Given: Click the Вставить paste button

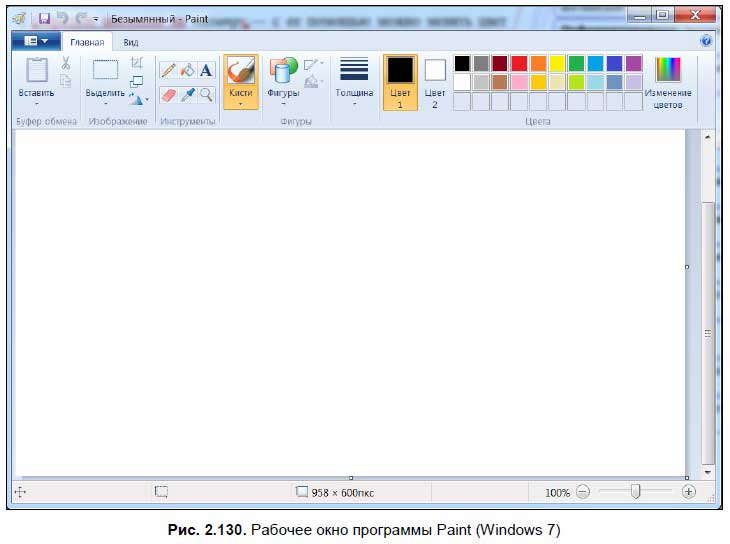Looking at the screenshot, I should [x=36, y=81].
